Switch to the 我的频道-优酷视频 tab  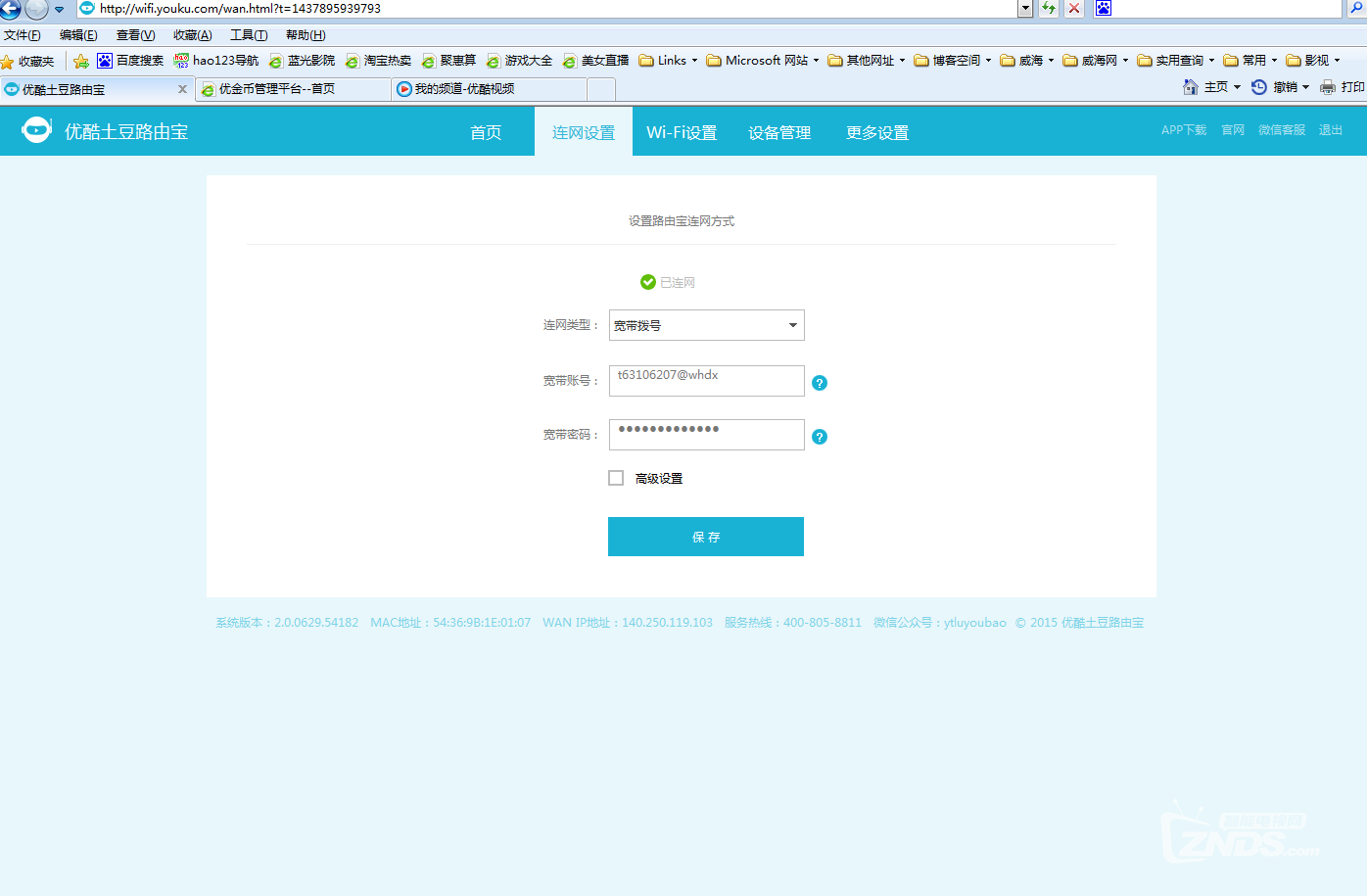489,89
